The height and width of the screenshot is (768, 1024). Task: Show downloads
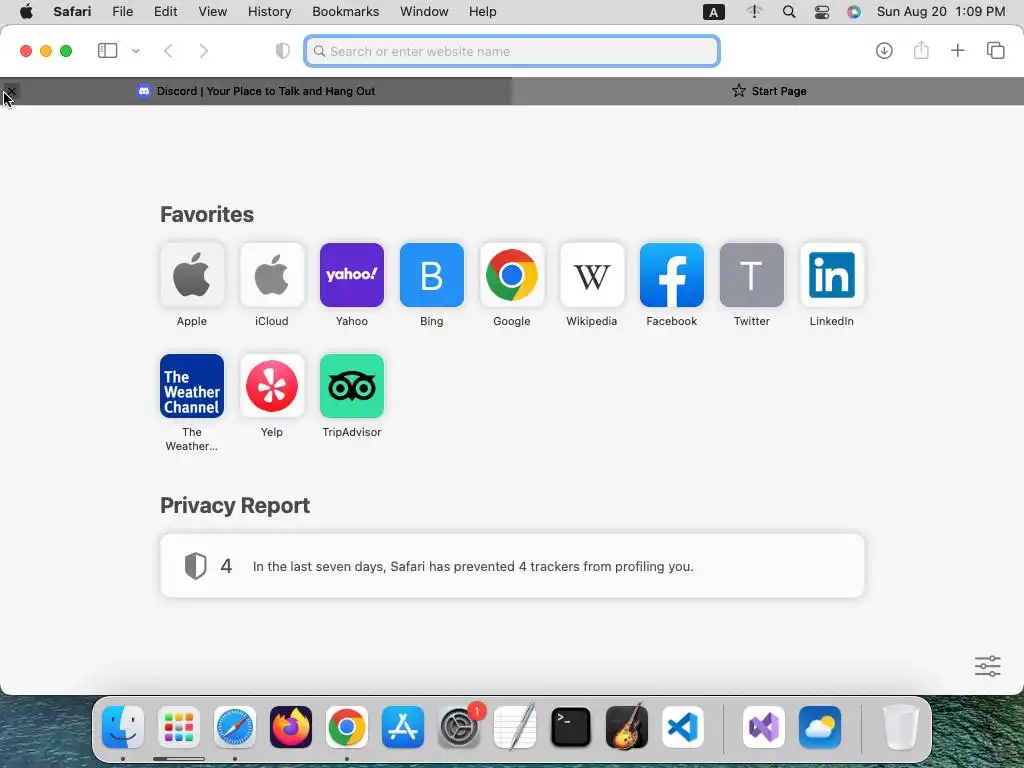pos(884,50)
